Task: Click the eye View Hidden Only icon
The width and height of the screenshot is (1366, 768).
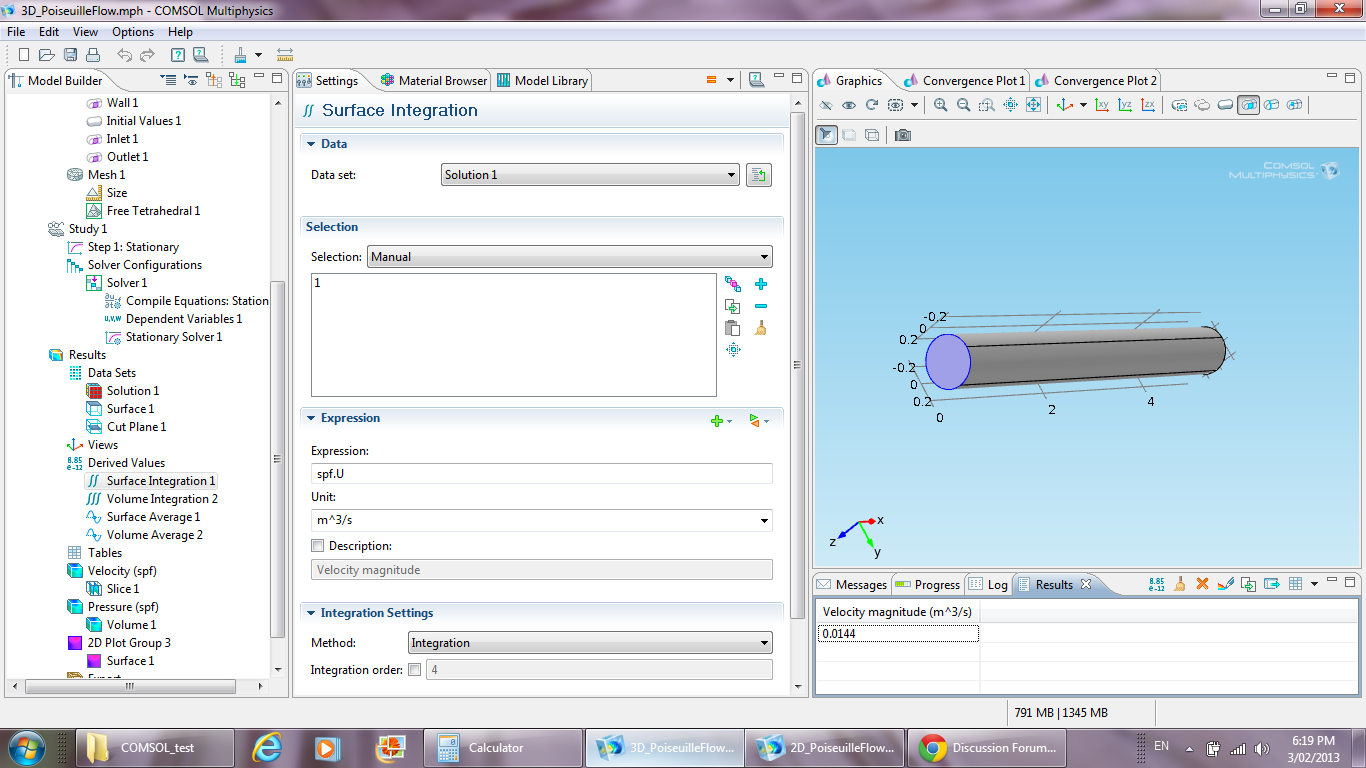Action: click(849, 105)
